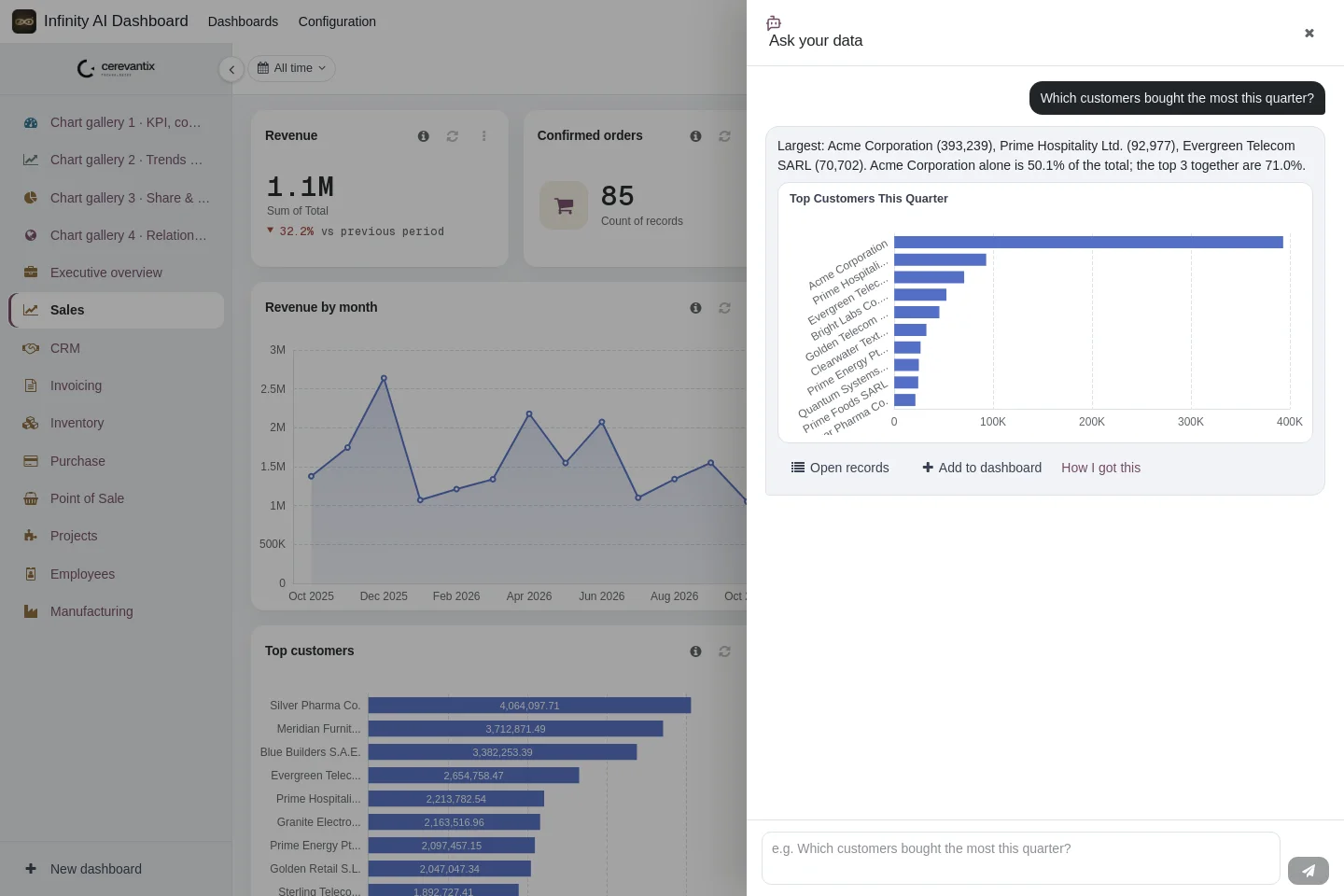Click the 32.2% vs previous period text

pos(356,231)
